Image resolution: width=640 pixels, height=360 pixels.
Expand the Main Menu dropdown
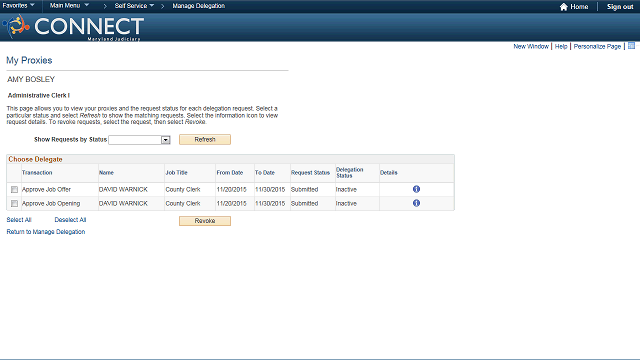69,6
